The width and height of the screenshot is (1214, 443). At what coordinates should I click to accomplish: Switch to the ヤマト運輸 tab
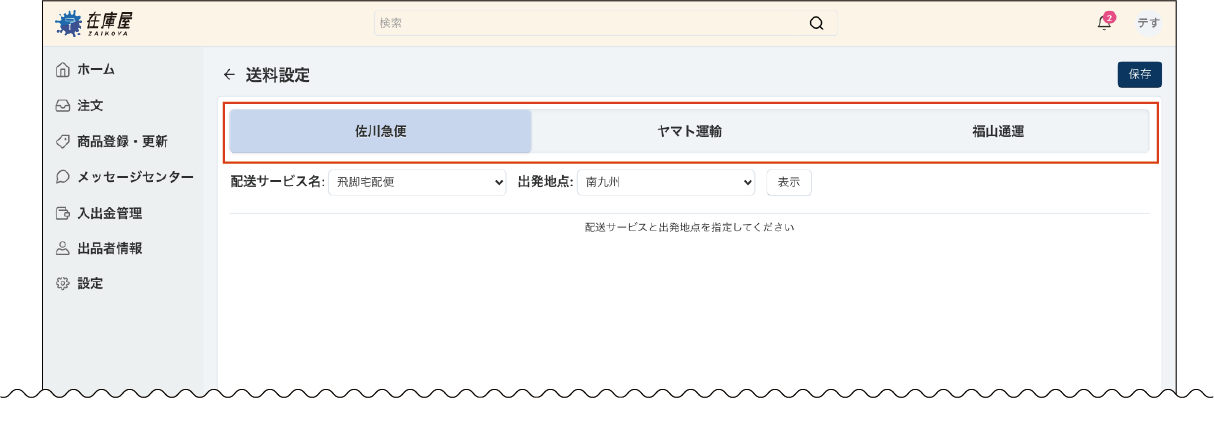tap(690, 131)
